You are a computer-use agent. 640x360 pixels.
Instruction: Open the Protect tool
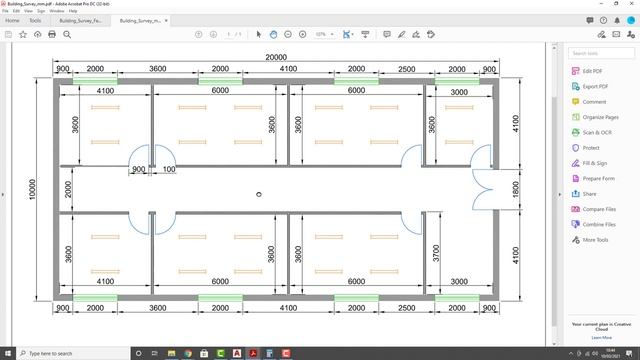coord(591,148)
